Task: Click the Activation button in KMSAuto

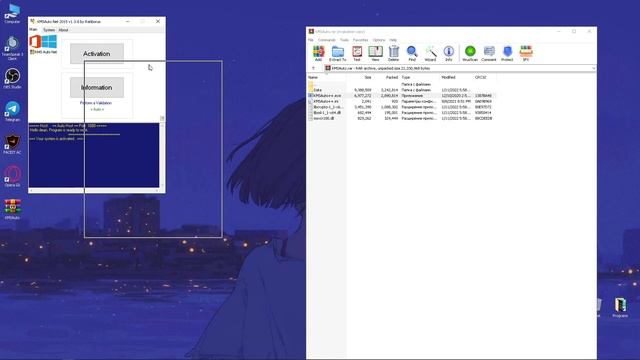Action: coord(97,54)
